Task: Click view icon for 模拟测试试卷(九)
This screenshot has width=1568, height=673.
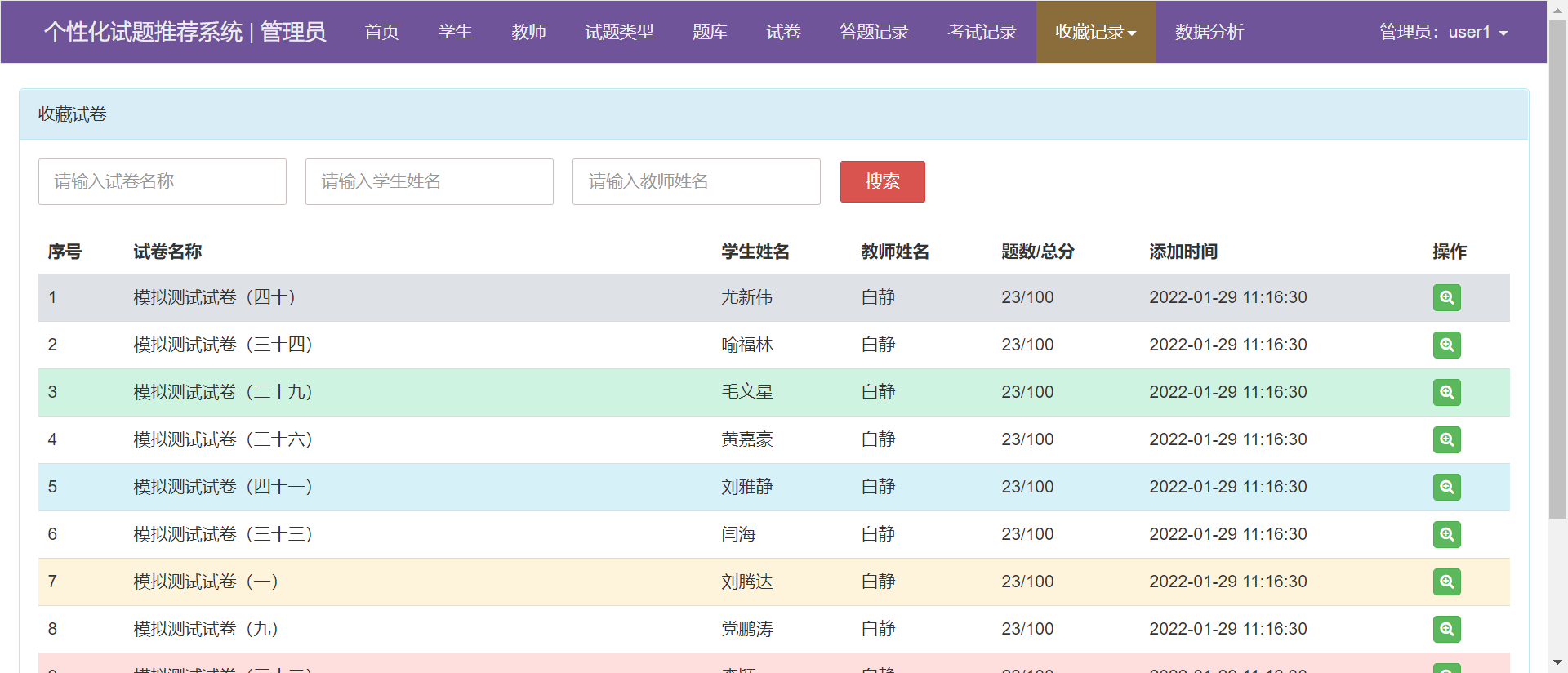Action: tap(1446, 629)
